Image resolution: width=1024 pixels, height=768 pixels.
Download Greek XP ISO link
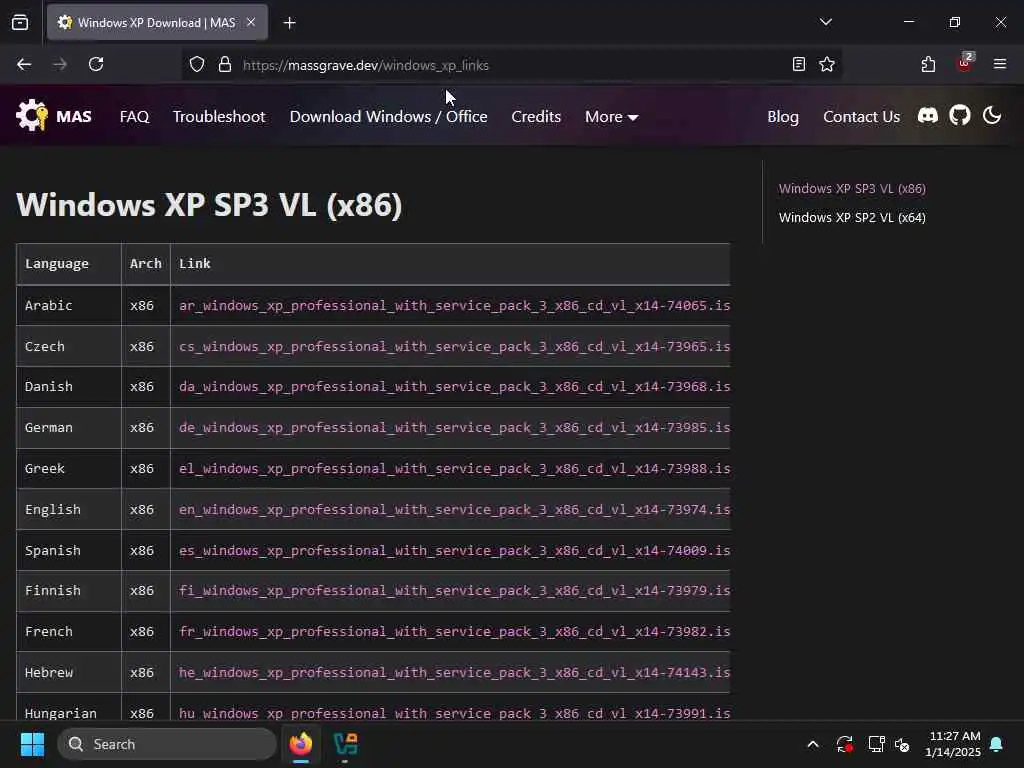[455, 469]
